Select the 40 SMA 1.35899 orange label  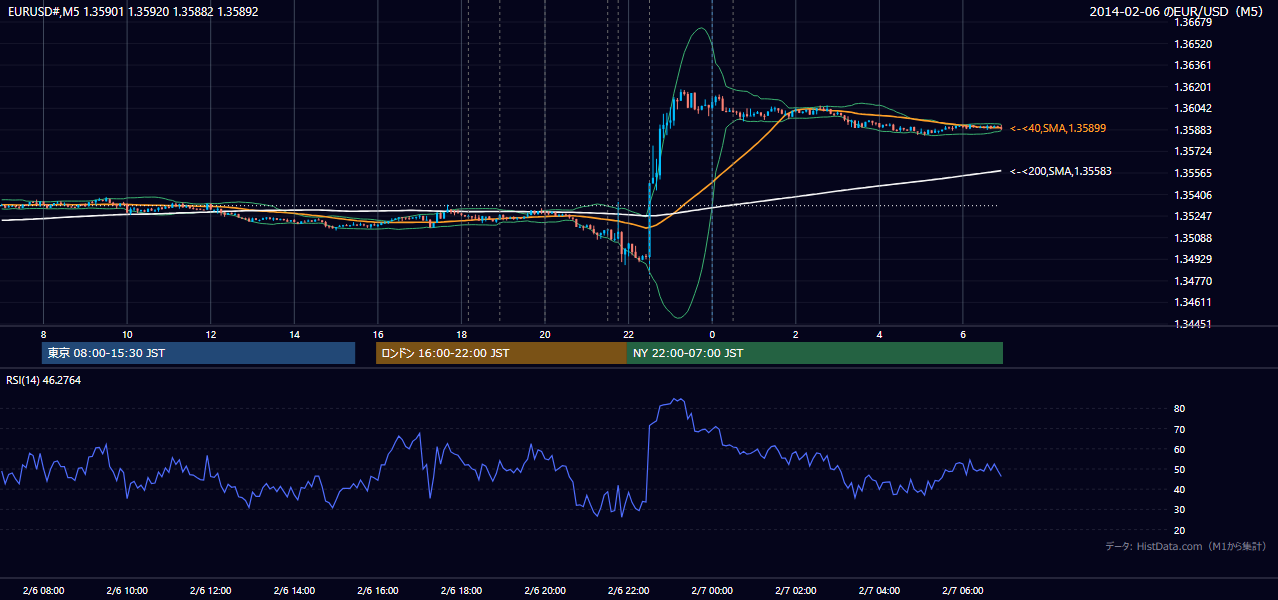tap(1058, 128)
